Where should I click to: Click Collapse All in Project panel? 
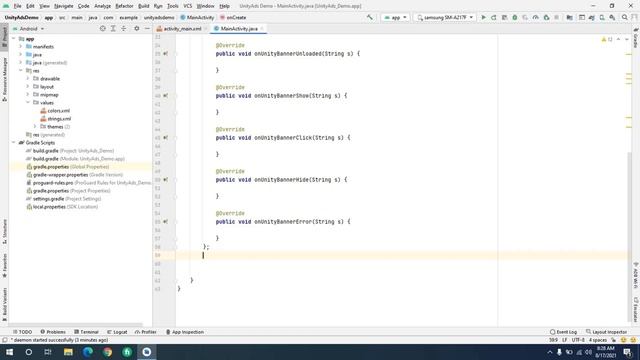(123, 29)
